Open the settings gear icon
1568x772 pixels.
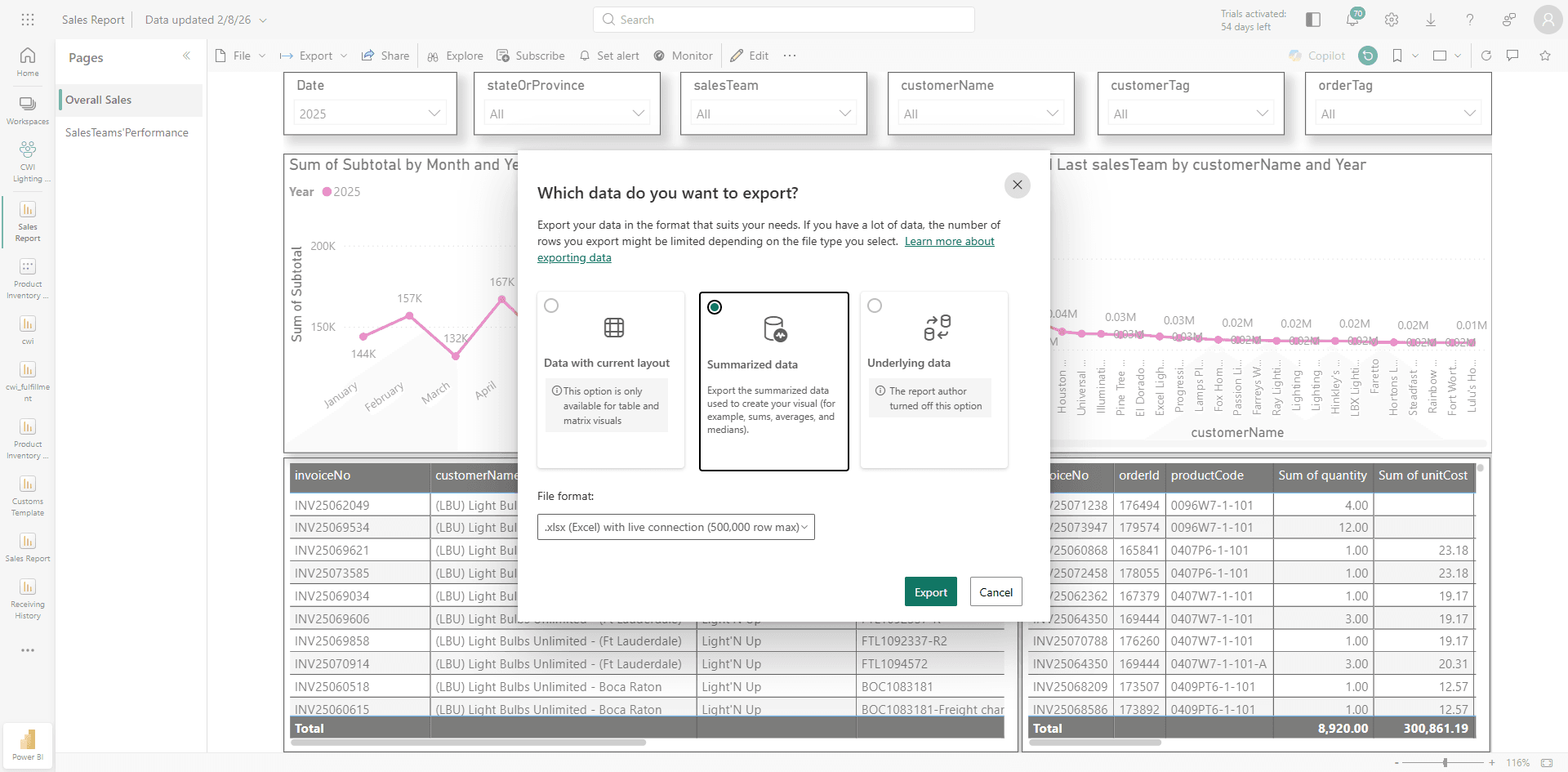point(1392,20)
